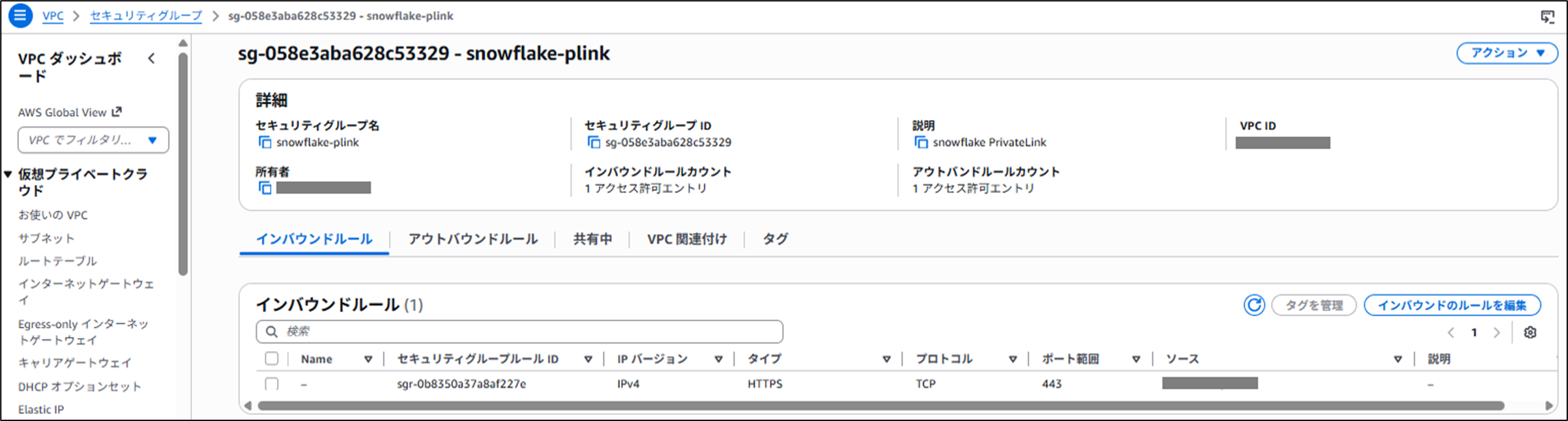
Task: Click the sidebar vertical scrollbar
Action: 183,163
